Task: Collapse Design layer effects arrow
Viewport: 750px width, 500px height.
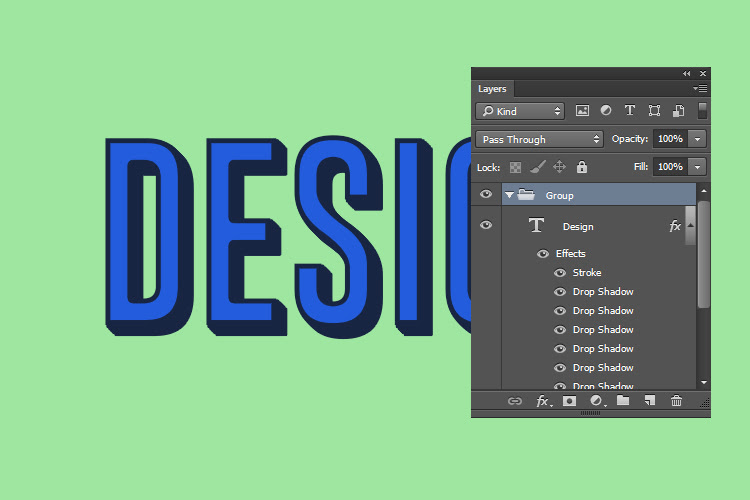Action: [691, 225]
